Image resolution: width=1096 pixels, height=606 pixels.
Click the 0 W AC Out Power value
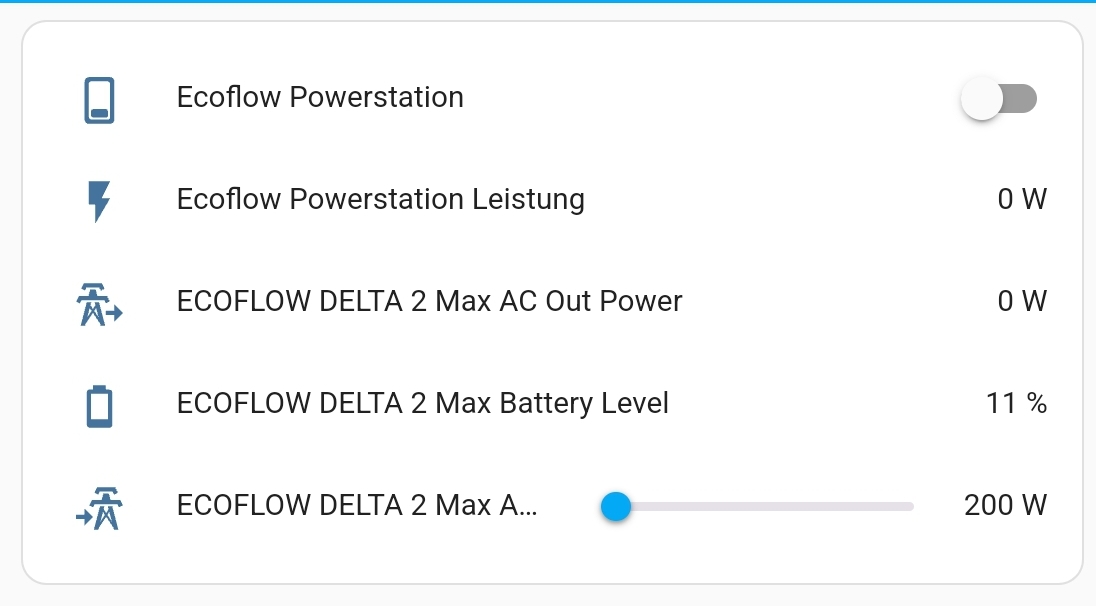(x=1022, y=301)
